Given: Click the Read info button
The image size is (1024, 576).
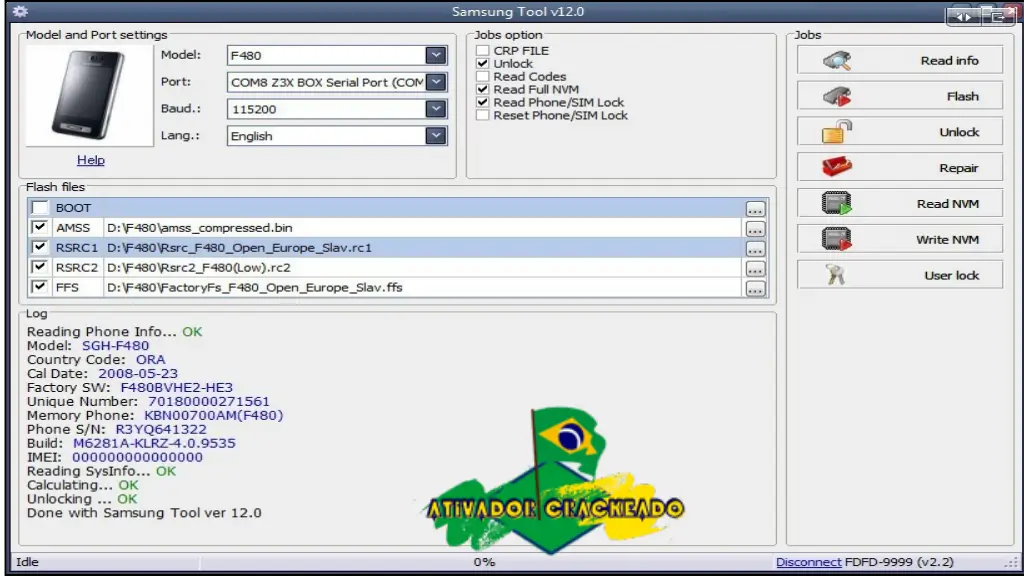Looking at the screenshot, I should (x=900, y=60).
